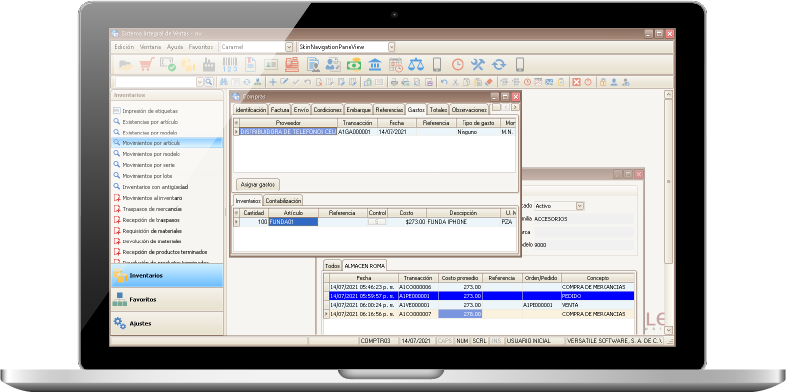Image resolution: width=786 pixels, height=392 pixels.
Task: Open Existencias por artículo
Action: [150, 122]
